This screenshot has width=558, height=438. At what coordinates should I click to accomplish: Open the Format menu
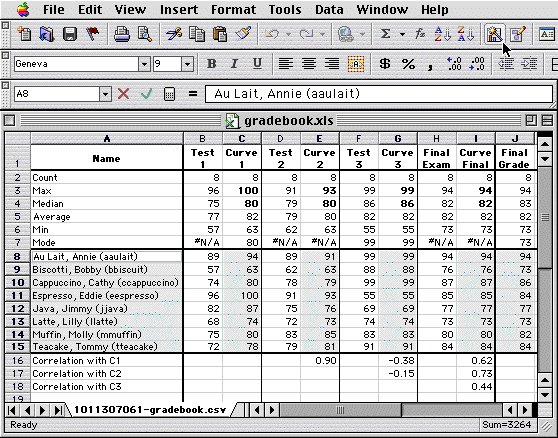click(x=233, y=10)
